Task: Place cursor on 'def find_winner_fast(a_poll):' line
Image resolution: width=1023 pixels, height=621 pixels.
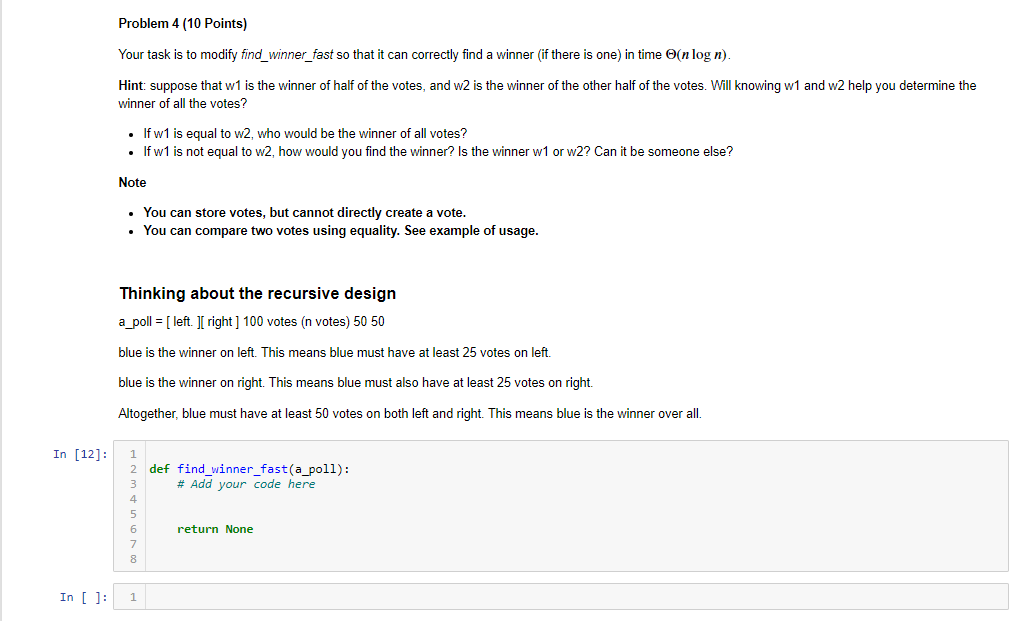Action: pyautogui.click(x=249, y=469)
